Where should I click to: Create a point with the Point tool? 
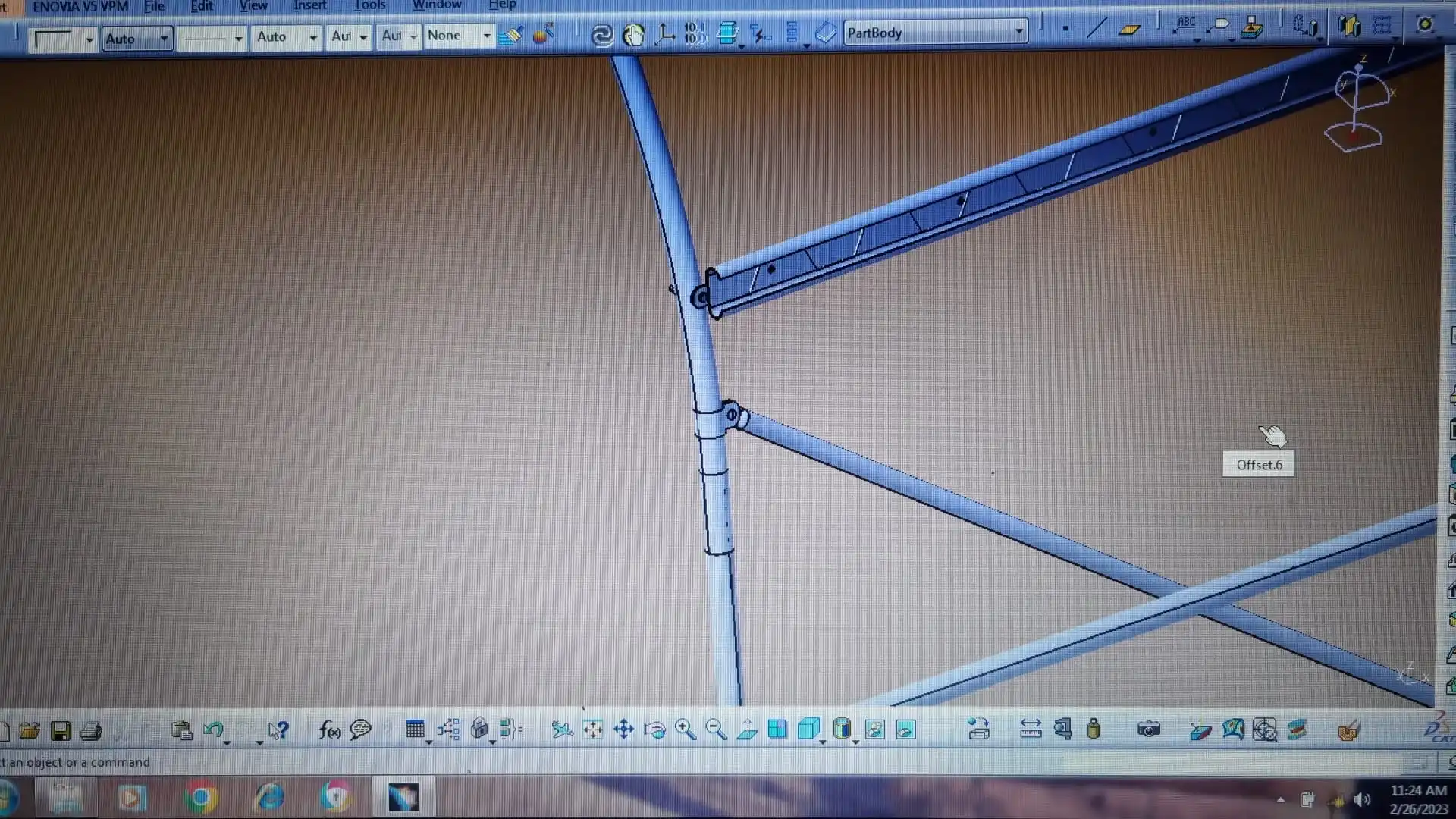pos(1065,30)
